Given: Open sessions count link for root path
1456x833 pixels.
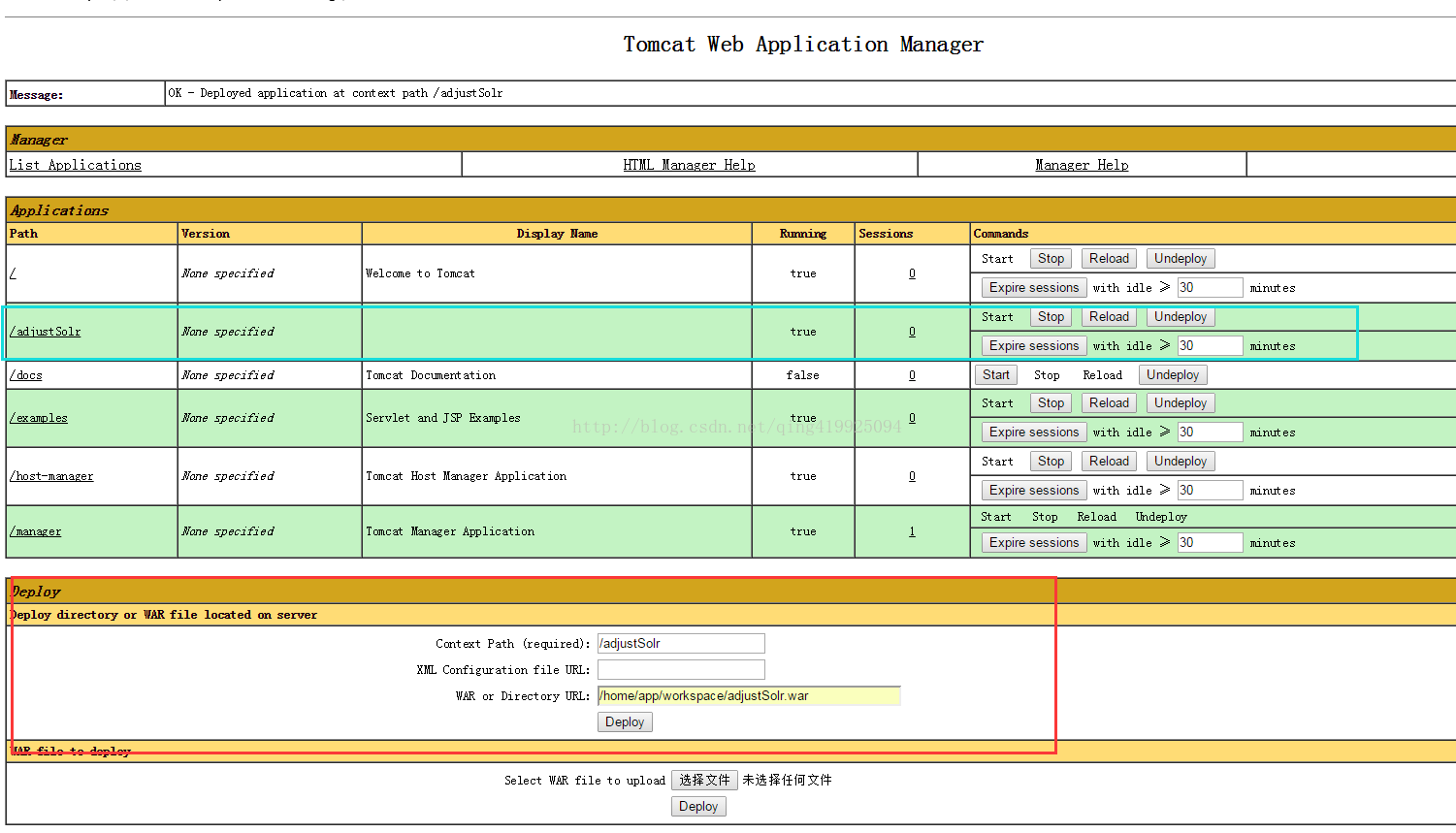Looking at the screenshot, I should tap(912, 273).
